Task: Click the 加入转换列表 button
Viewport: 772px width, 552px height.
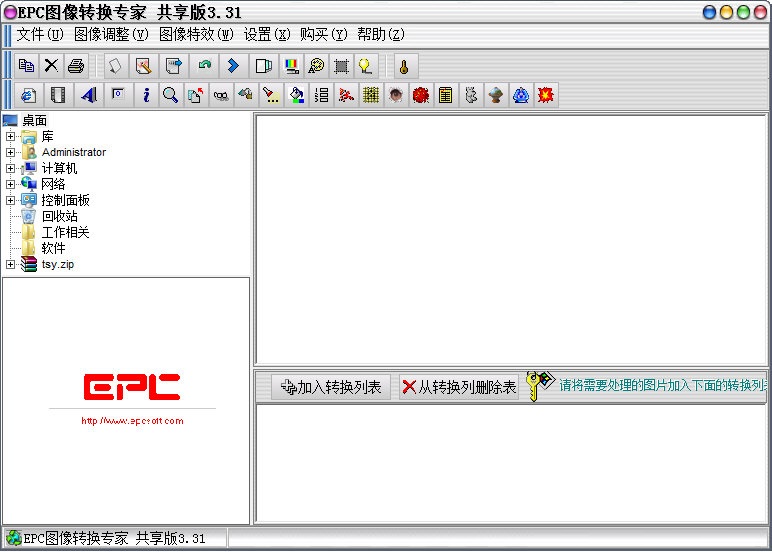Action: (330, 387)
